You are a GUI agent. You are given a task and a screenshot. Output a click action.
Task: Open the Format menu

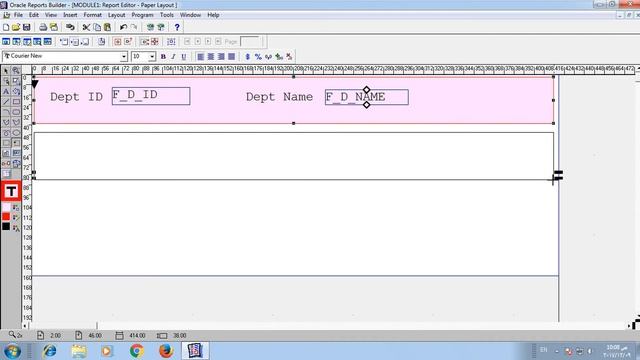click(x=92, y=15)
